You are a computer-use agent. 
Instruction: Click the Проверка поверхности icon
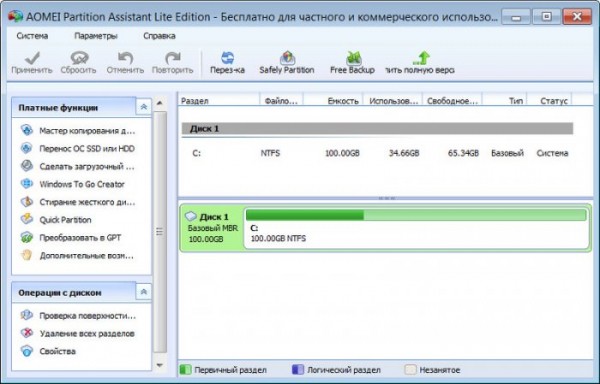(x=26, y=315)
